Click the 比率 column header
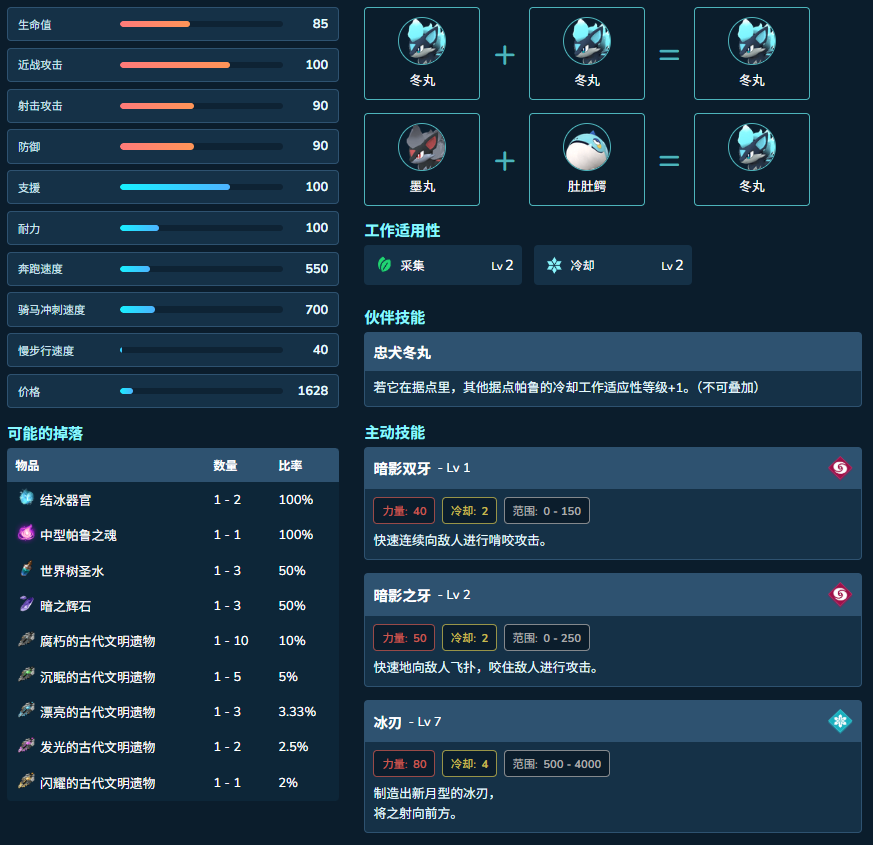The width and height of the screenshot is (873, 845). tap(290, 465)
